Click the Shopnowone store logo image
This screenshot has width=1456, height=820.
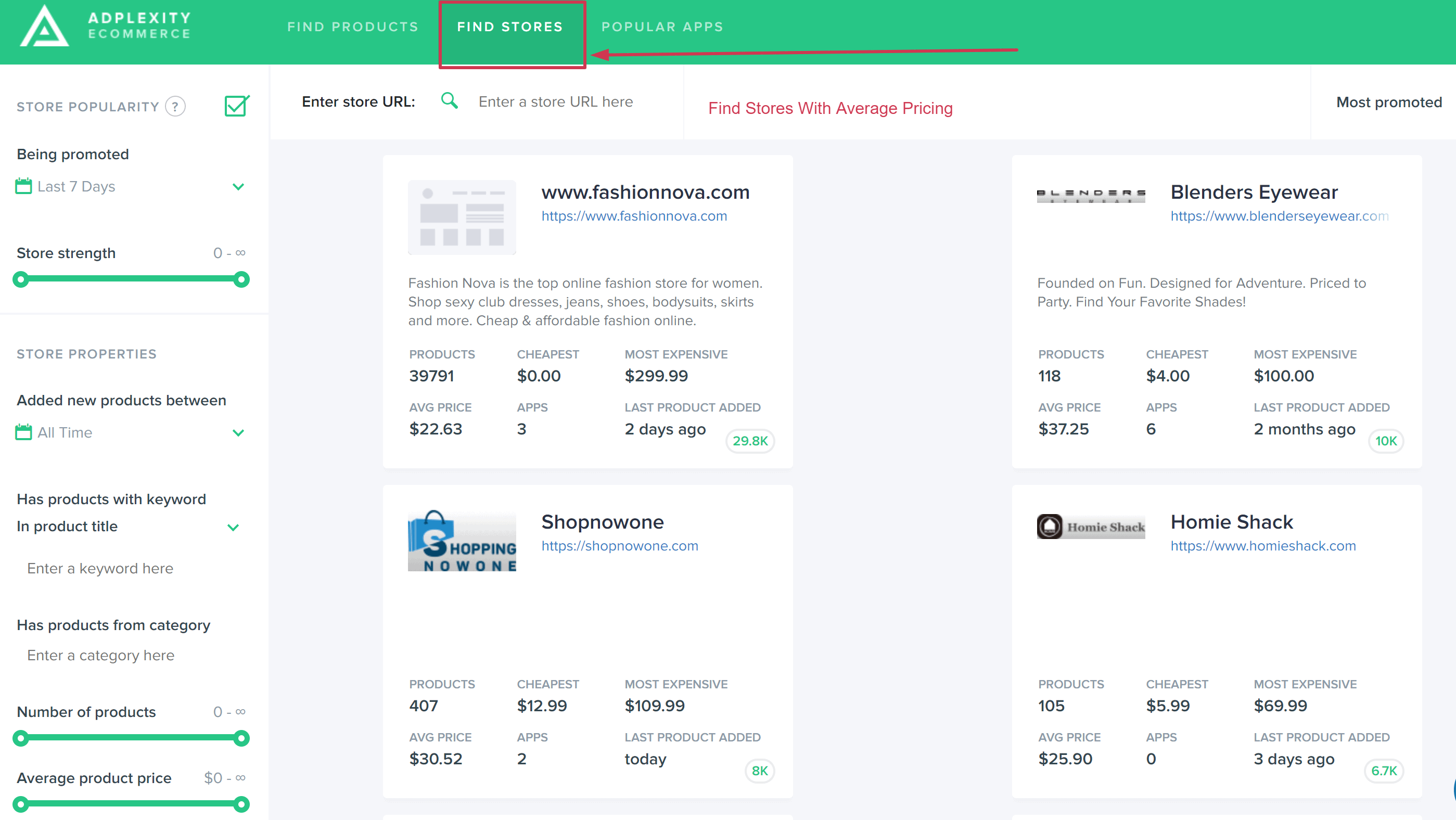tap(462, 541)
